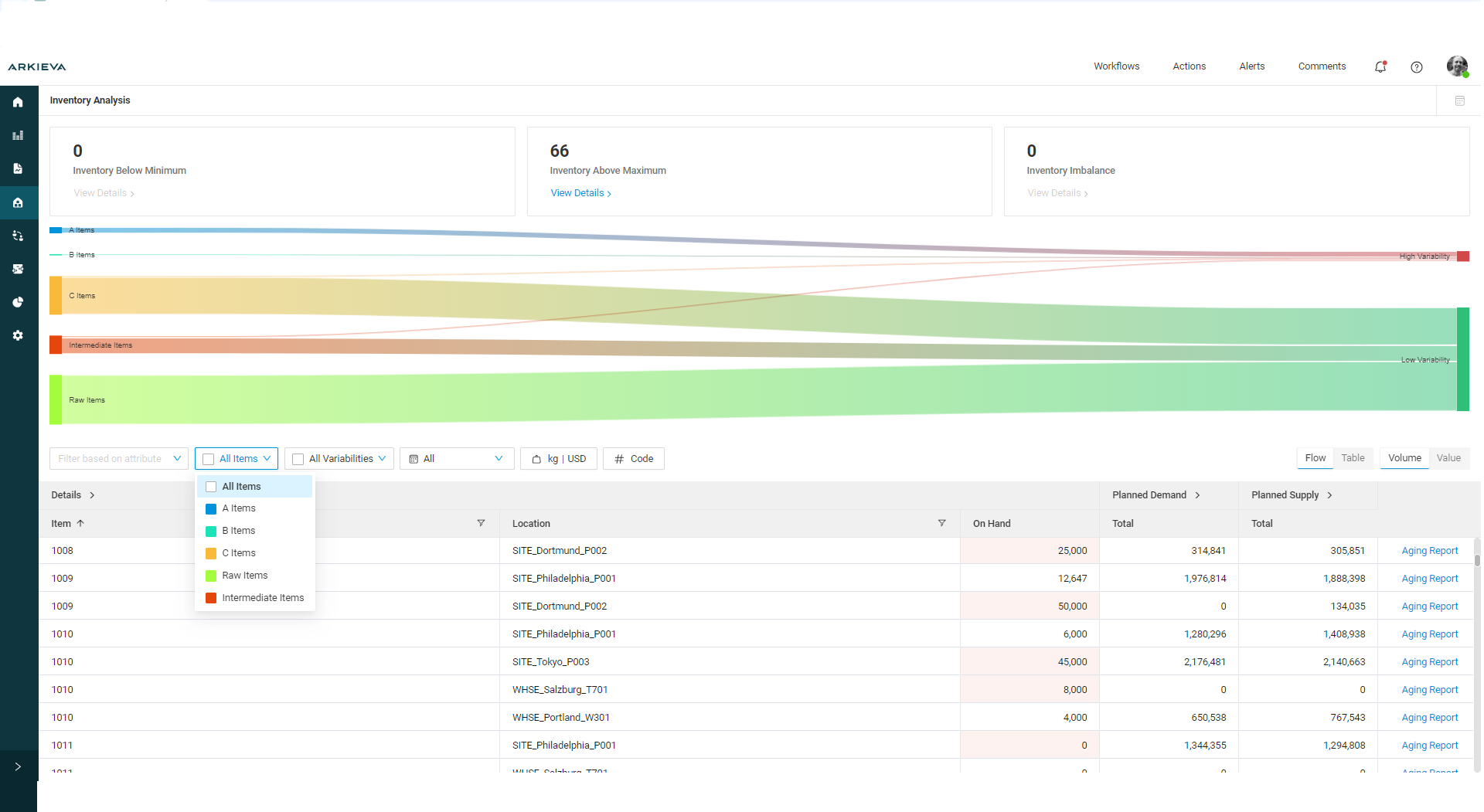This screenshot has height=812, width=1484.
Task: Click the pie chart sidebar icon
Action: point(18,302)
